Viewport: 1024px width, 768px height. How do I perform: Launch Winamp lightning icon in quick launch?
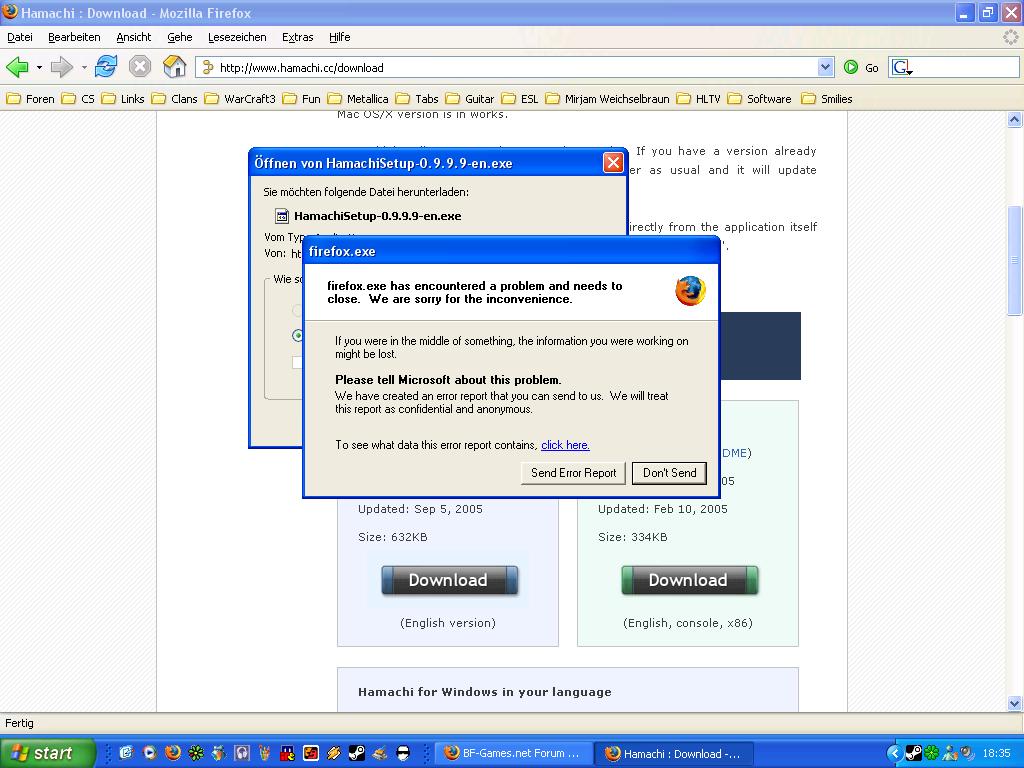click(x=334, y=753)
